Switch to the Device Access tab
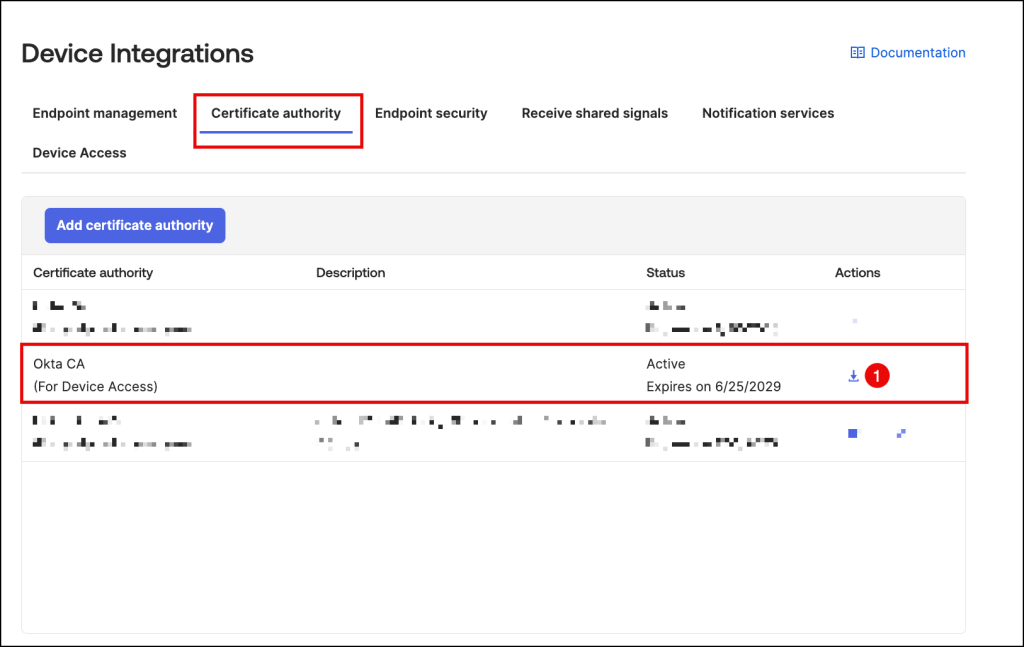1024x647 pixels. coord(79,153)
